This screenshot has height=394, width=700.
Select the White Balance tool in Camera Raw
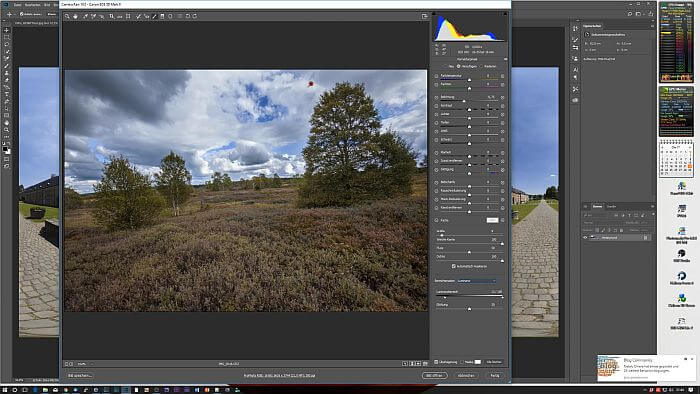85,16
